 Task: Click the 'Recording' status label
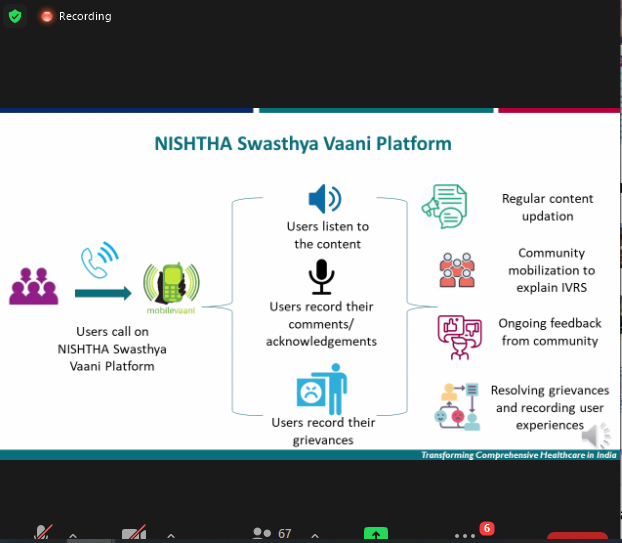(x=85, y=16)
